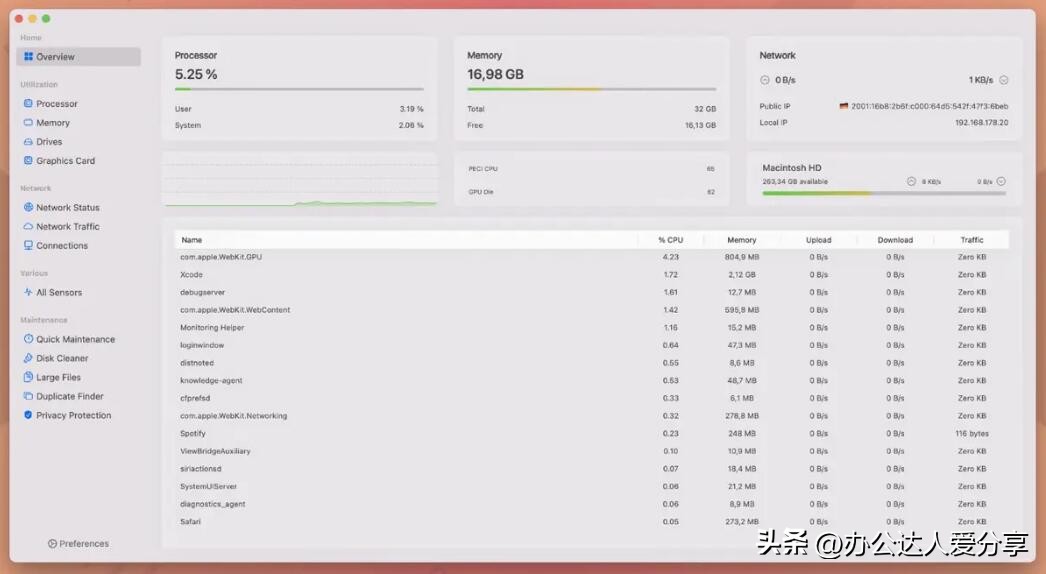Click the Drives icon in sidebar
The height and width of the screenshot is (574, 1046).
(28, 141)
